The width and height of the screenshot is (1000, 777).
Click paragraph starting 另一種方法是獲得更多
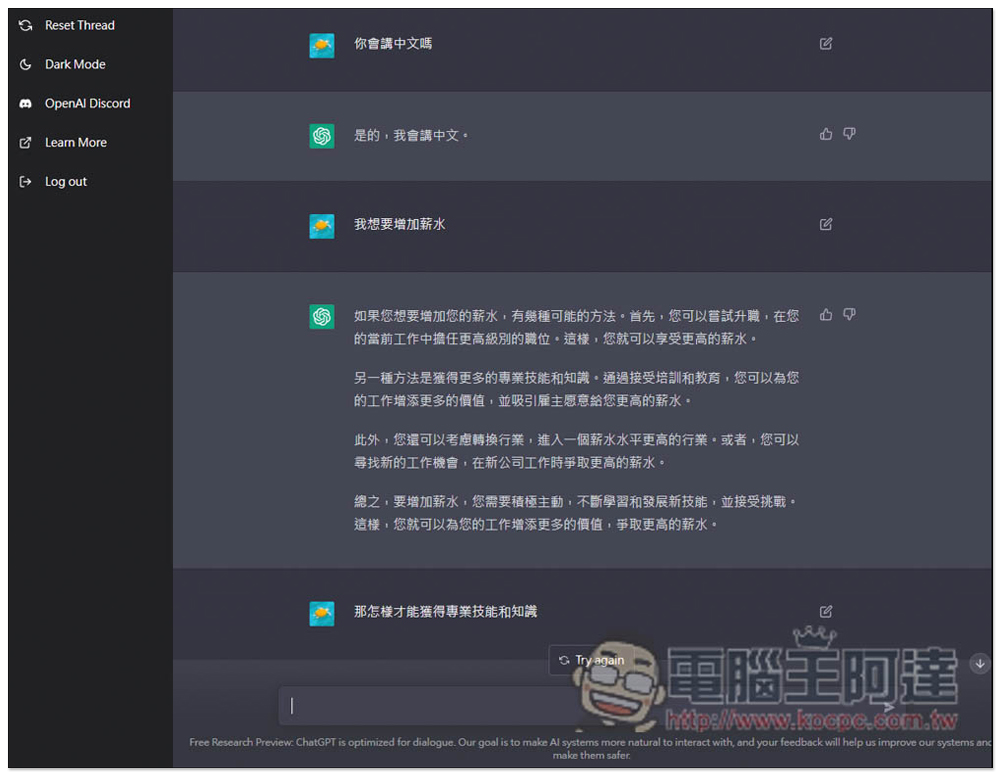[x=577, y=389]
